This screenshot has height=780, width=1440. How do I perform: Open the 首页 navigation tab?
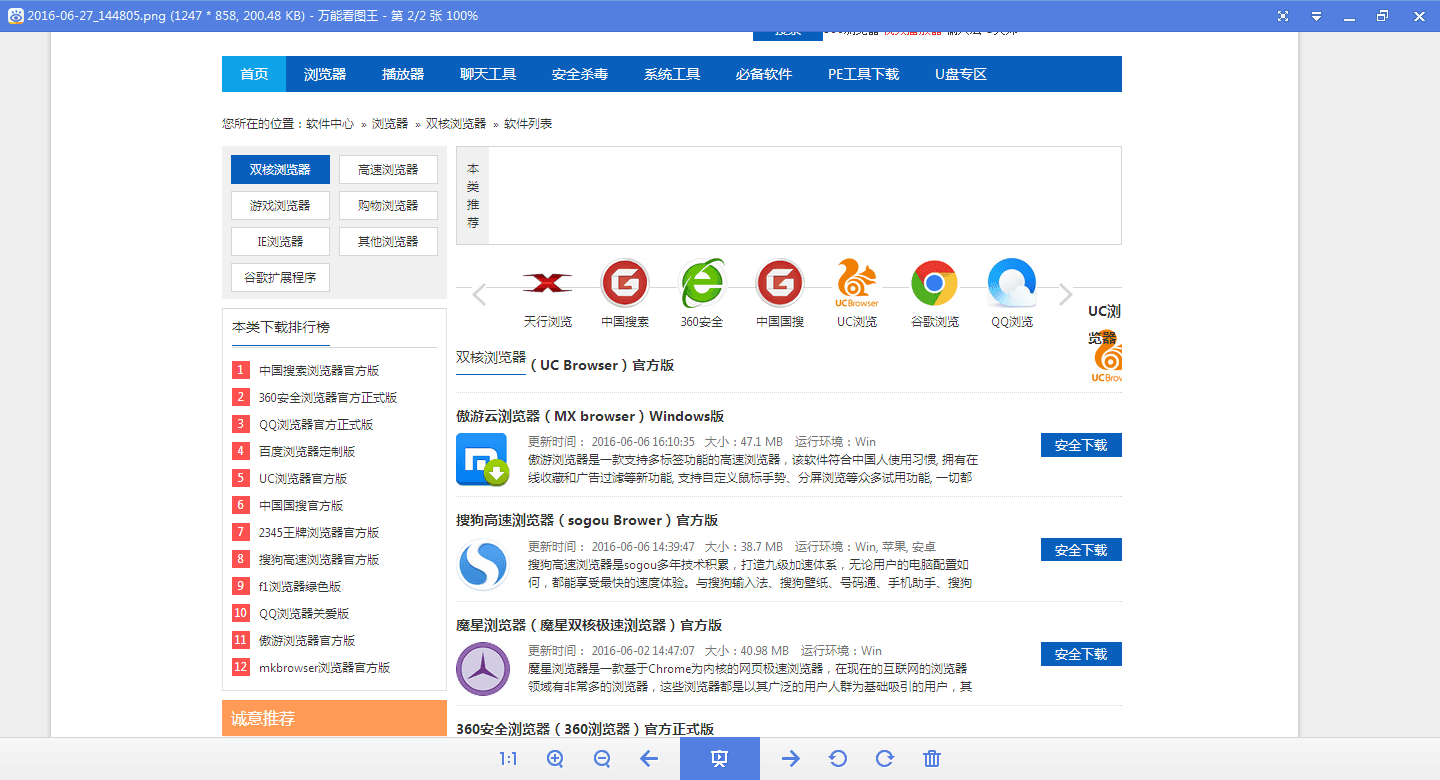[254, 74]
